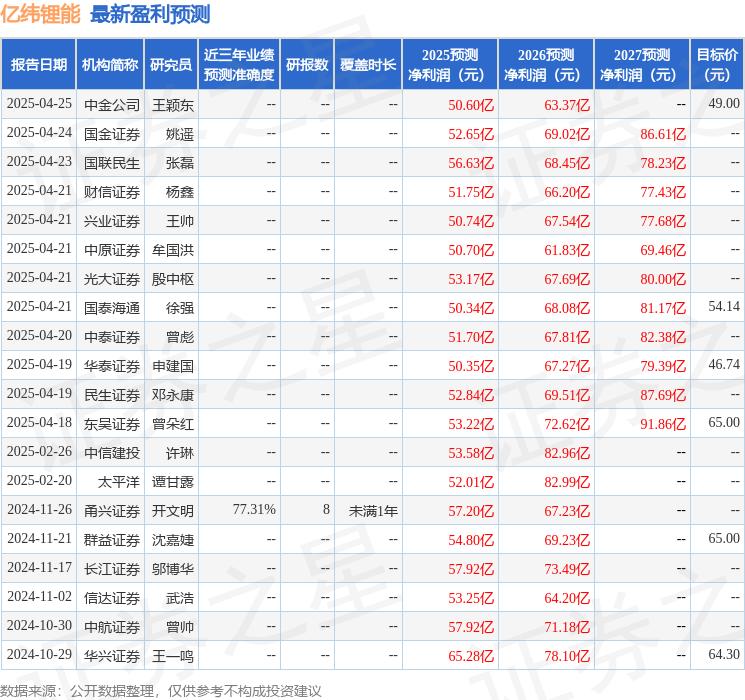This screenshot has width=745, height=700.
Task: Select 50.60亿 profit forecast value
Action: click(x=471, y=105)
